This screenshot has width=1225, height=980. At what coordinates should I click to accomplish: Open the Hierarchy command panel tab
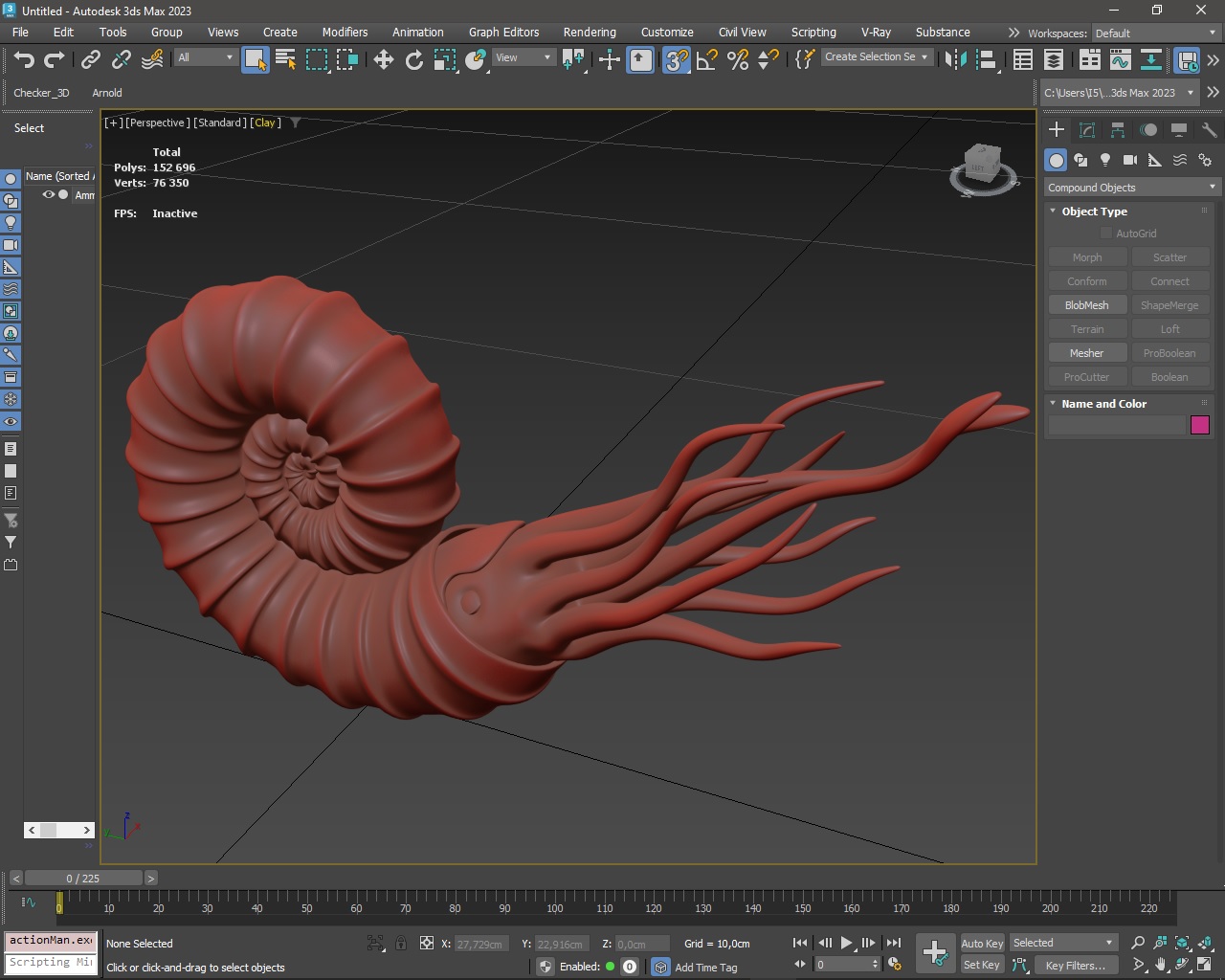(1118, 130)
